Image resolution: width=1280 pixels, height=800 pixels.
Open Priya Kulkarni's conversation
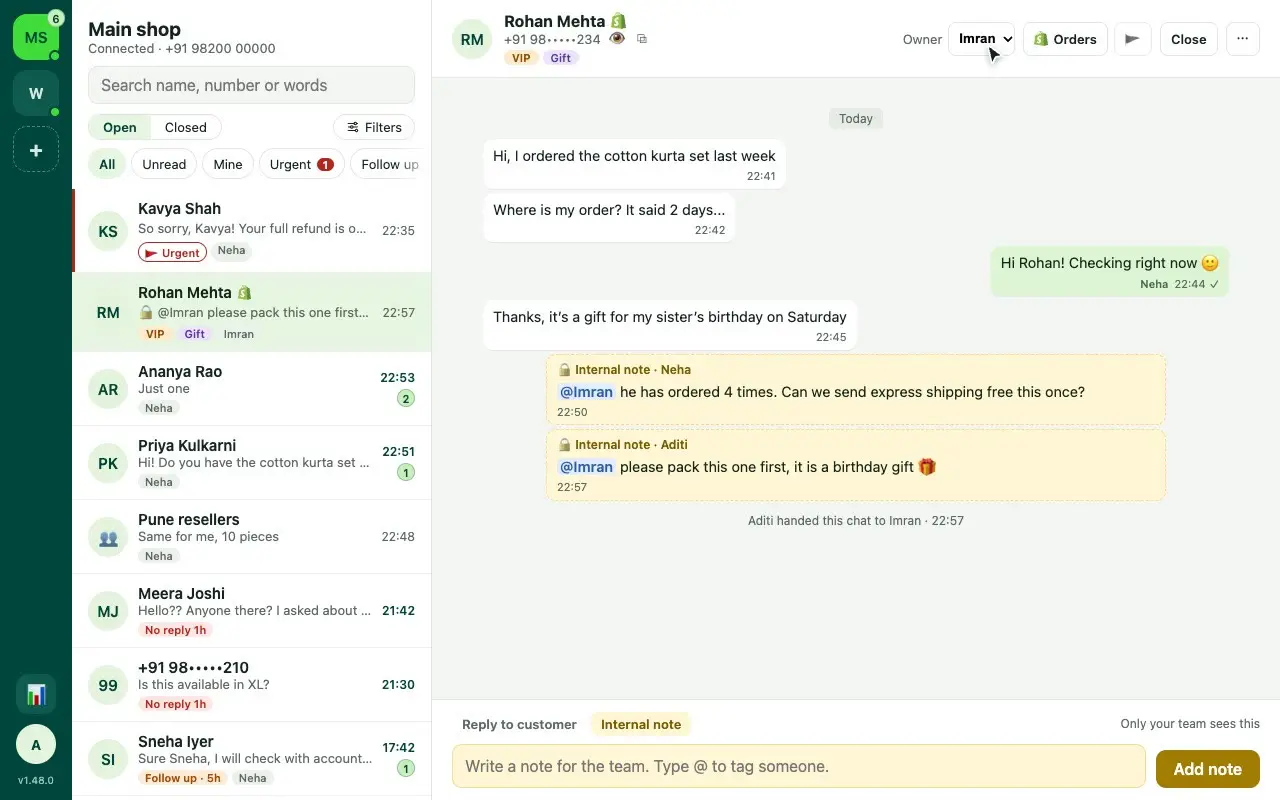[x=251, y=463]
